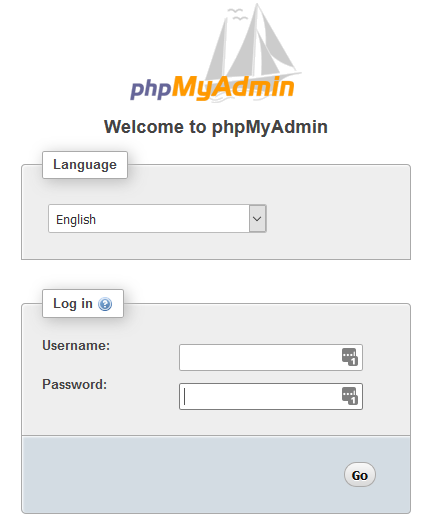
Task: Focus the Password input field
Action: (x=271, y=396)
